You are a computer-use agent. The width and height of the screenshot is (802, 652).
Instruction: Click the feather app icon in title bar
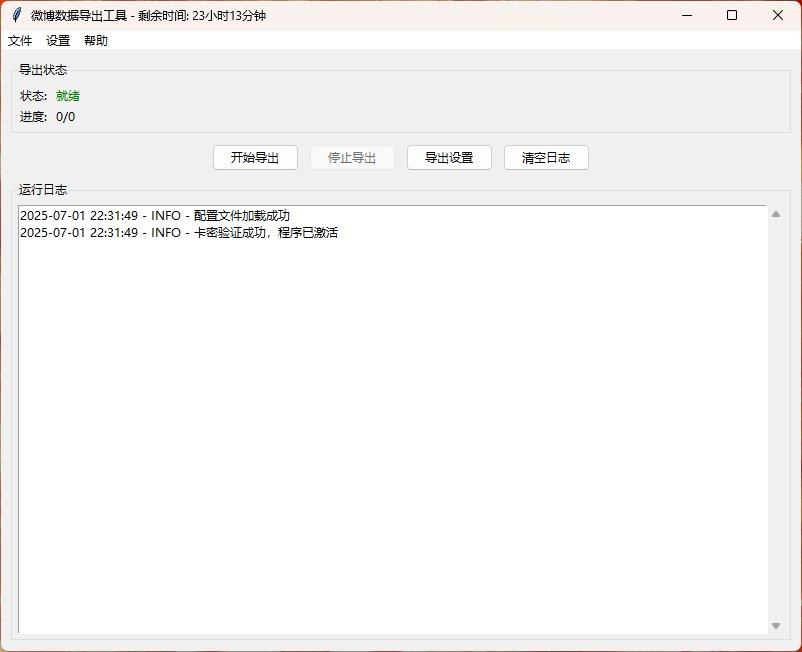[17, 15]
